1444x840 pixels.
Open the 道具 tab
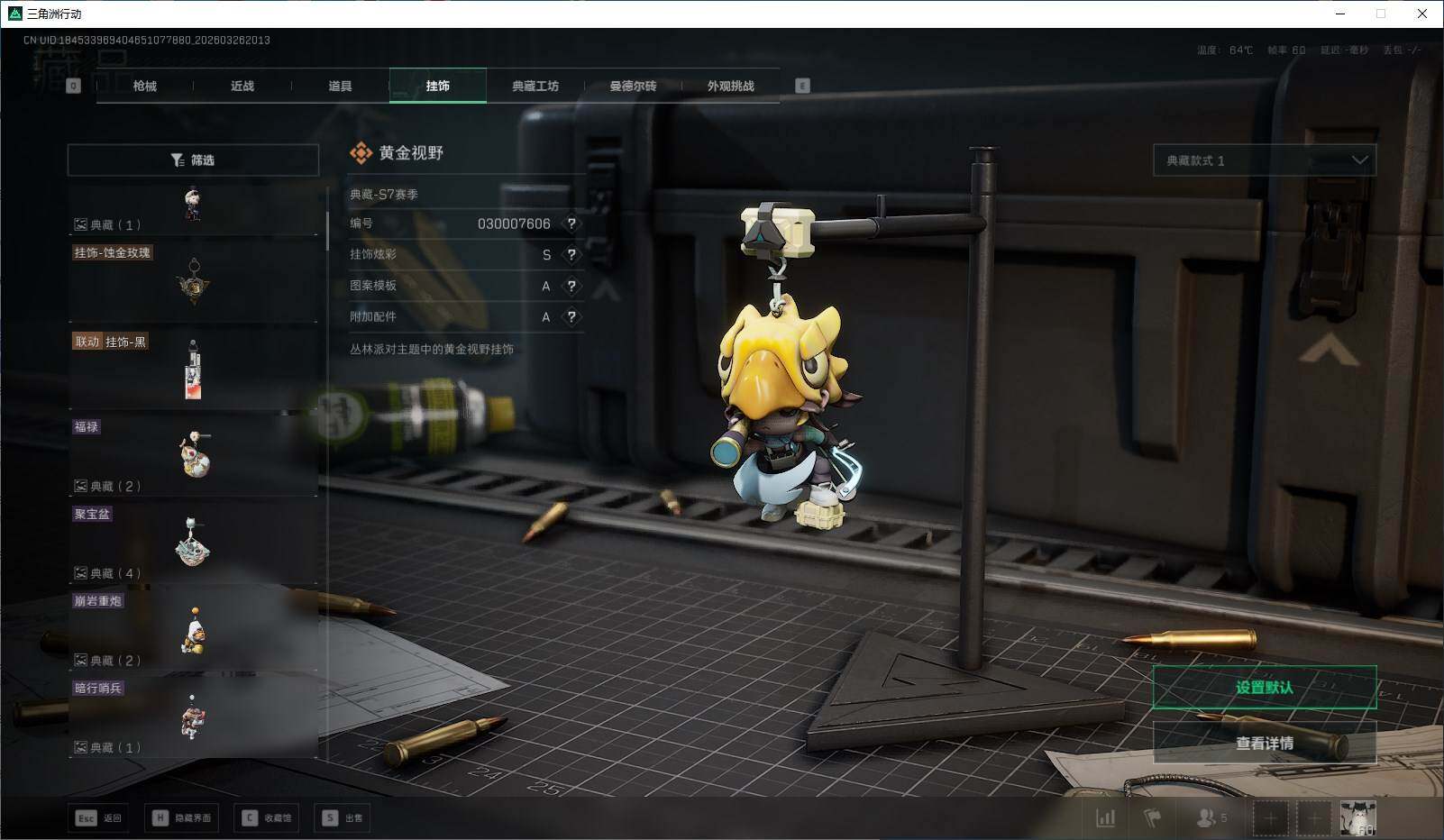(x=340, y=86)
